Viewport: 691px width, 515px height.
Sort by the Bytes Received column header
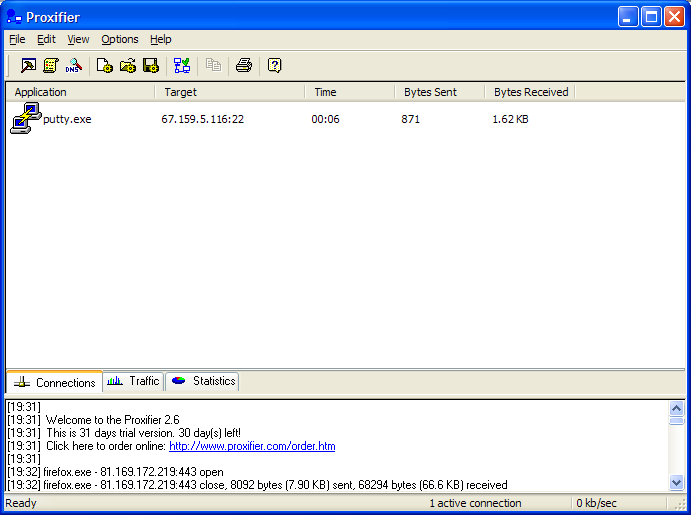coord(530,92)
